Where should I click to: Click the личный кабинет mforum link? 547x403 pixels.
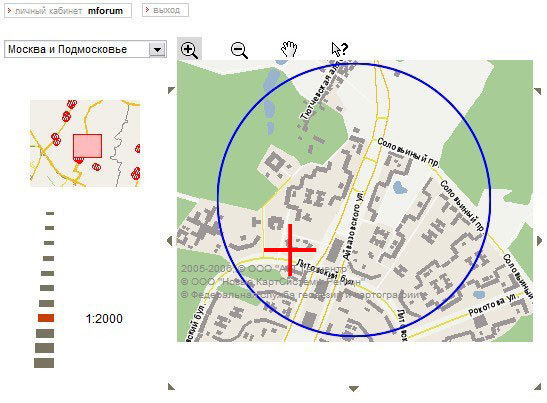[68, 10]
